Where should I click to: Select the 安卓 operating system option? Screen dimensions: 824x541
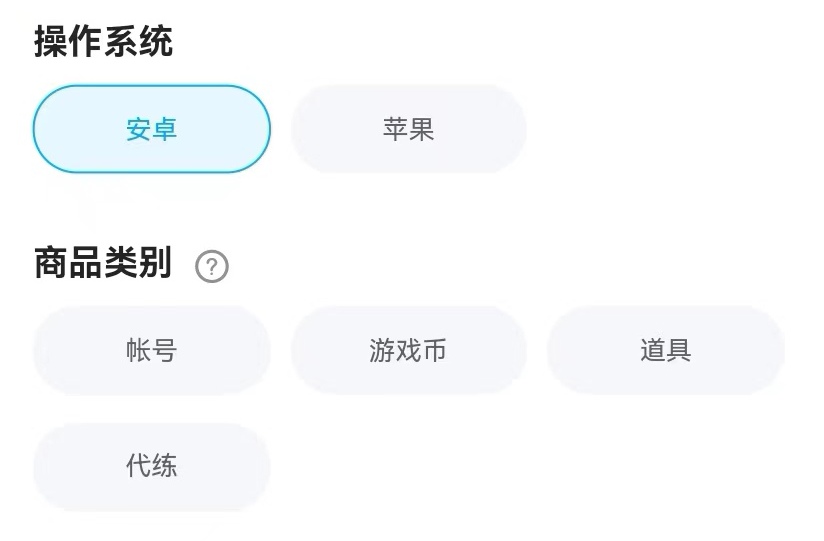(152, 129)
